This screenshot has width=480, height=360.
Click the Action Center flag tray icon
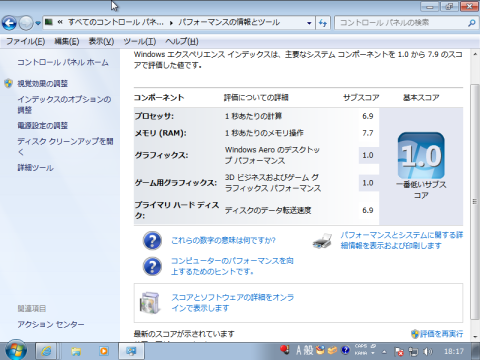coord(399,351)
